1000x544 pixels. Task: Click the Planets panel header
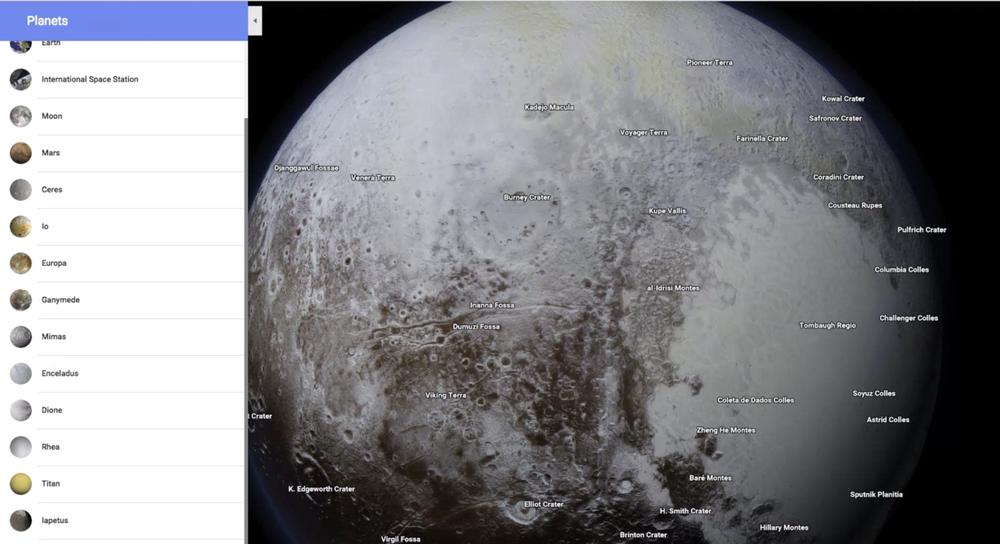tap(123, 20)
